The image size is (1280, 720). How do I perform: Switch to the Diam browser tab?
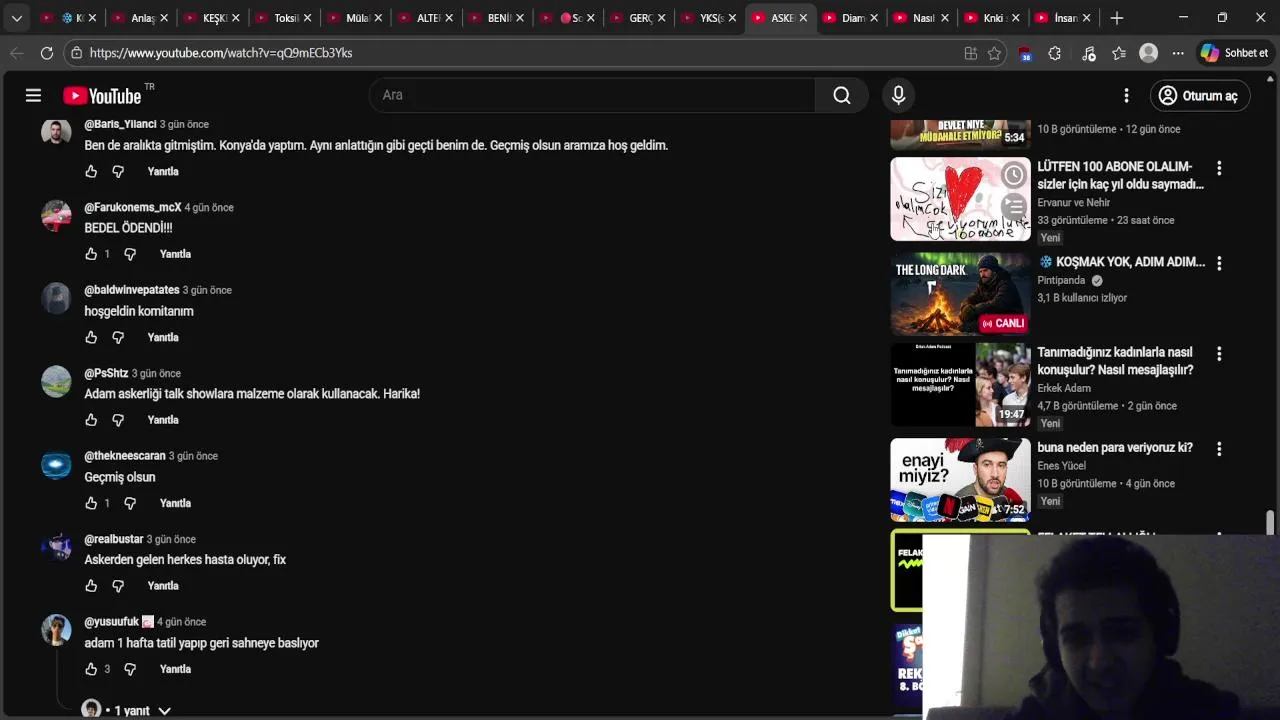coord(852,18)
